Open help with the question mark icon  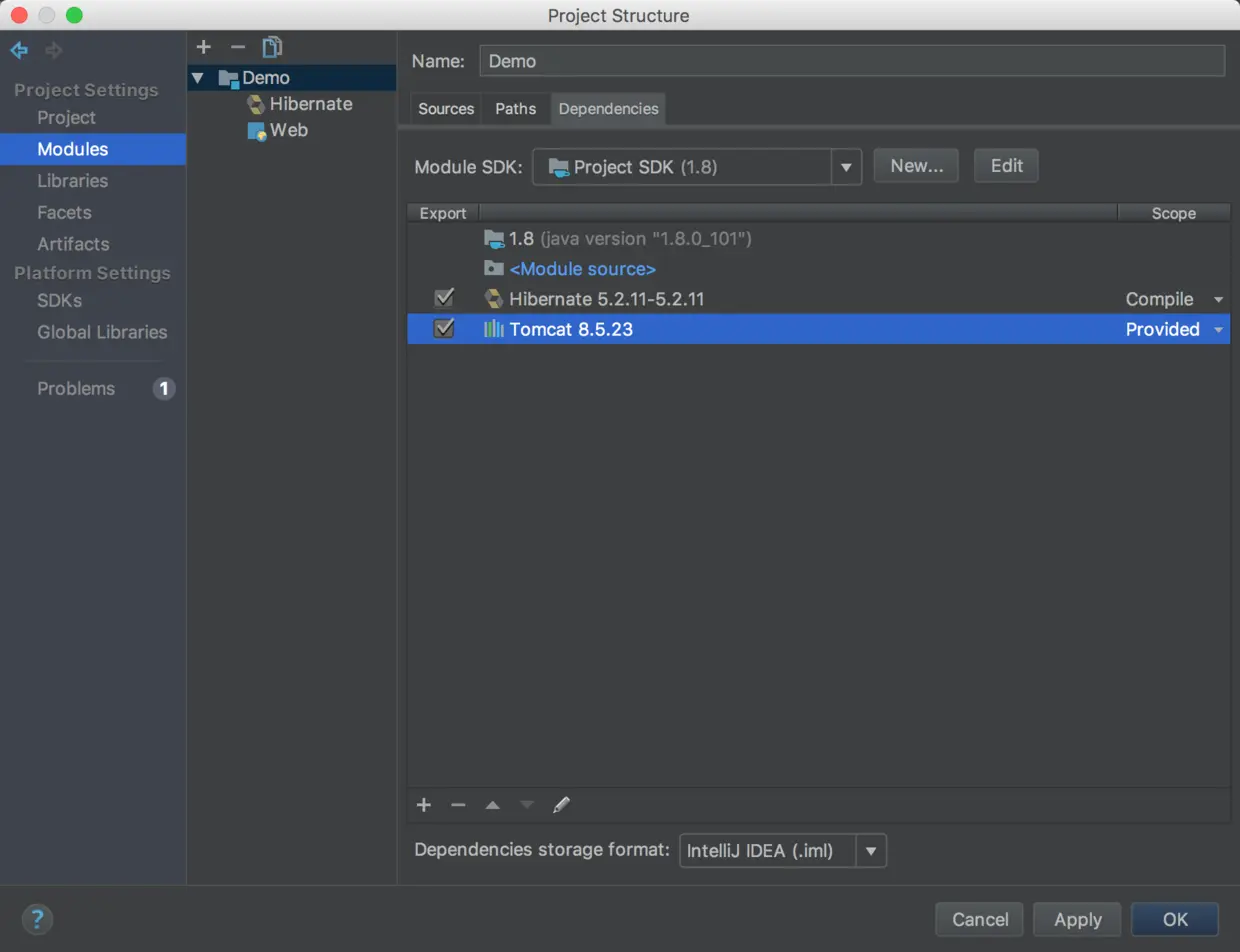(37, 920)
